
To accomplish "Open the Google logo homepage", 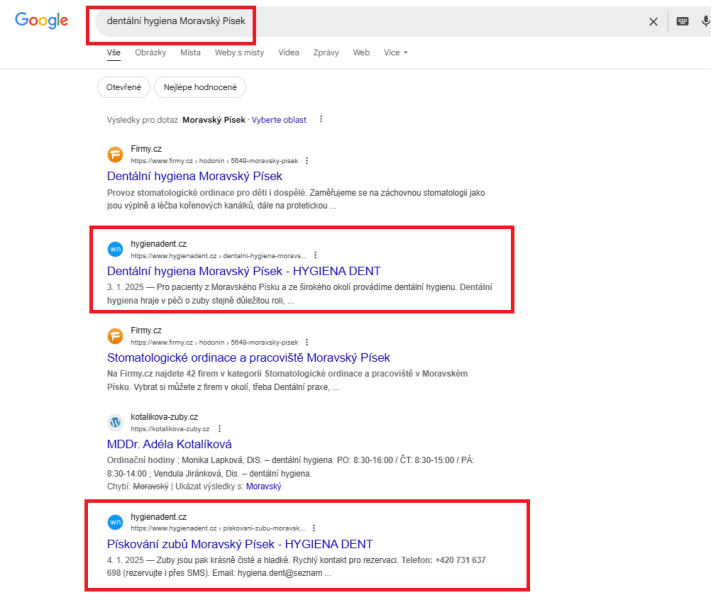I will (x=41, y=20).
